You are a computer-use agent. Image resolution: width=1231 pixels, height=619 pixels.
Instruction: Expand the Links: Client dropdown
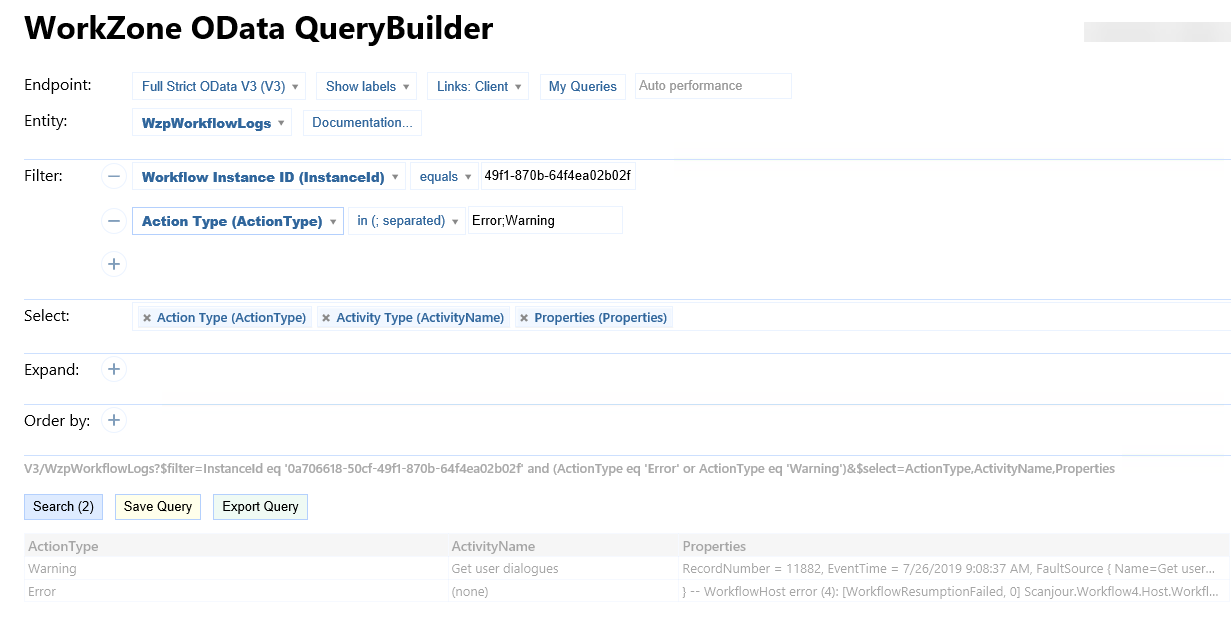click(477, 87)
